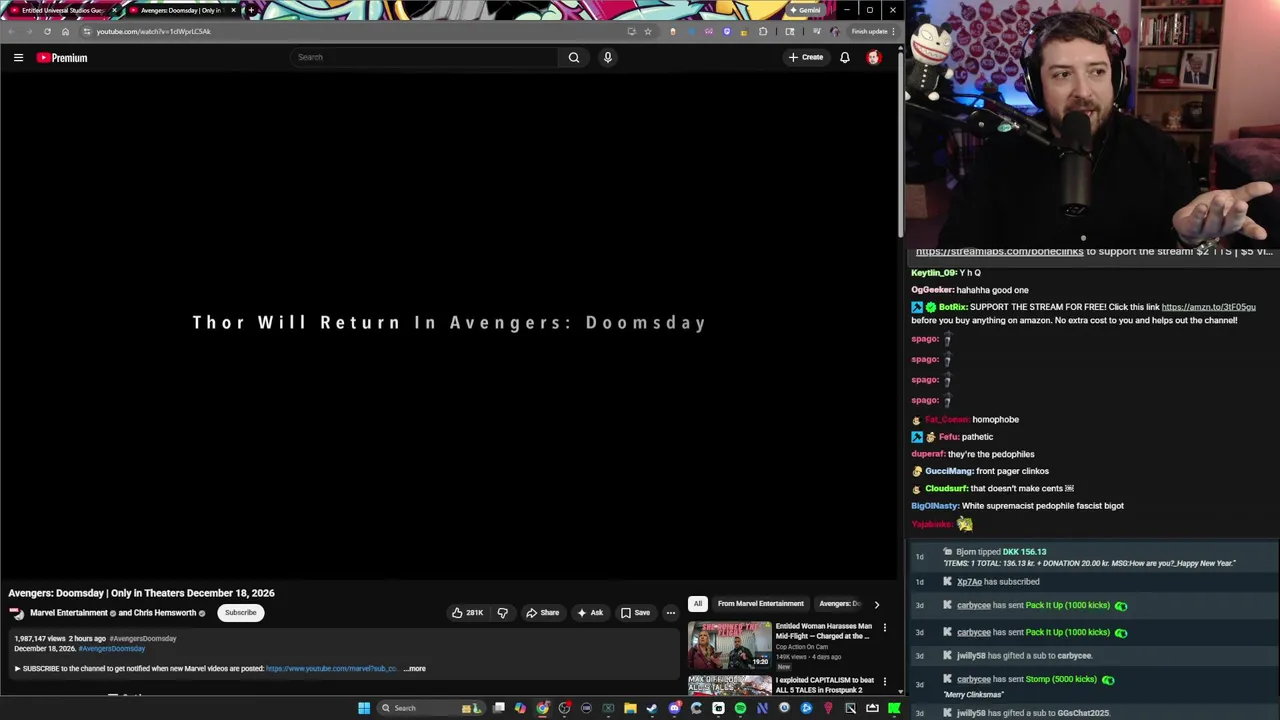Click chat username duperaf
This screenshot has width=1280, height=720.
(928, 454)
